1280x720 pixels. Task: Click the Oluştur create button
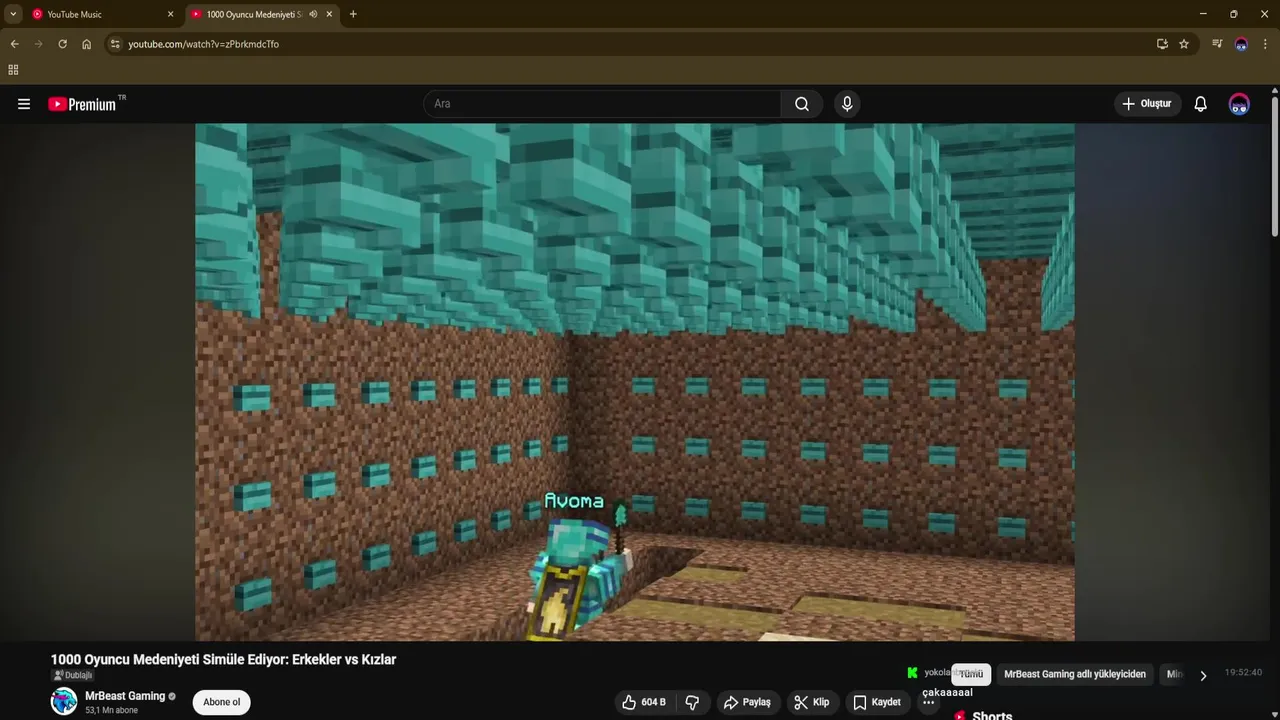click(x=1147, y=104)
